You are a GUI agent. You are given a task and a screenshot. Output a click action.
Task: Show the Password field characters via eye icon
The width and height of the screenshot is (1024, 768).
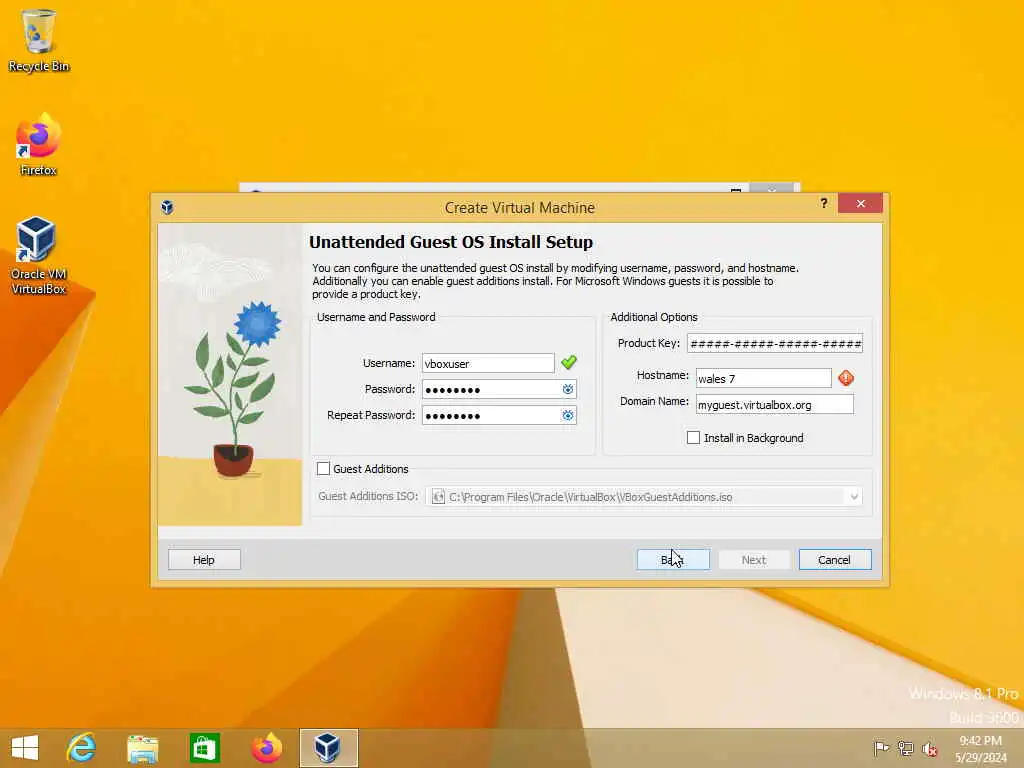coord(568,389)
